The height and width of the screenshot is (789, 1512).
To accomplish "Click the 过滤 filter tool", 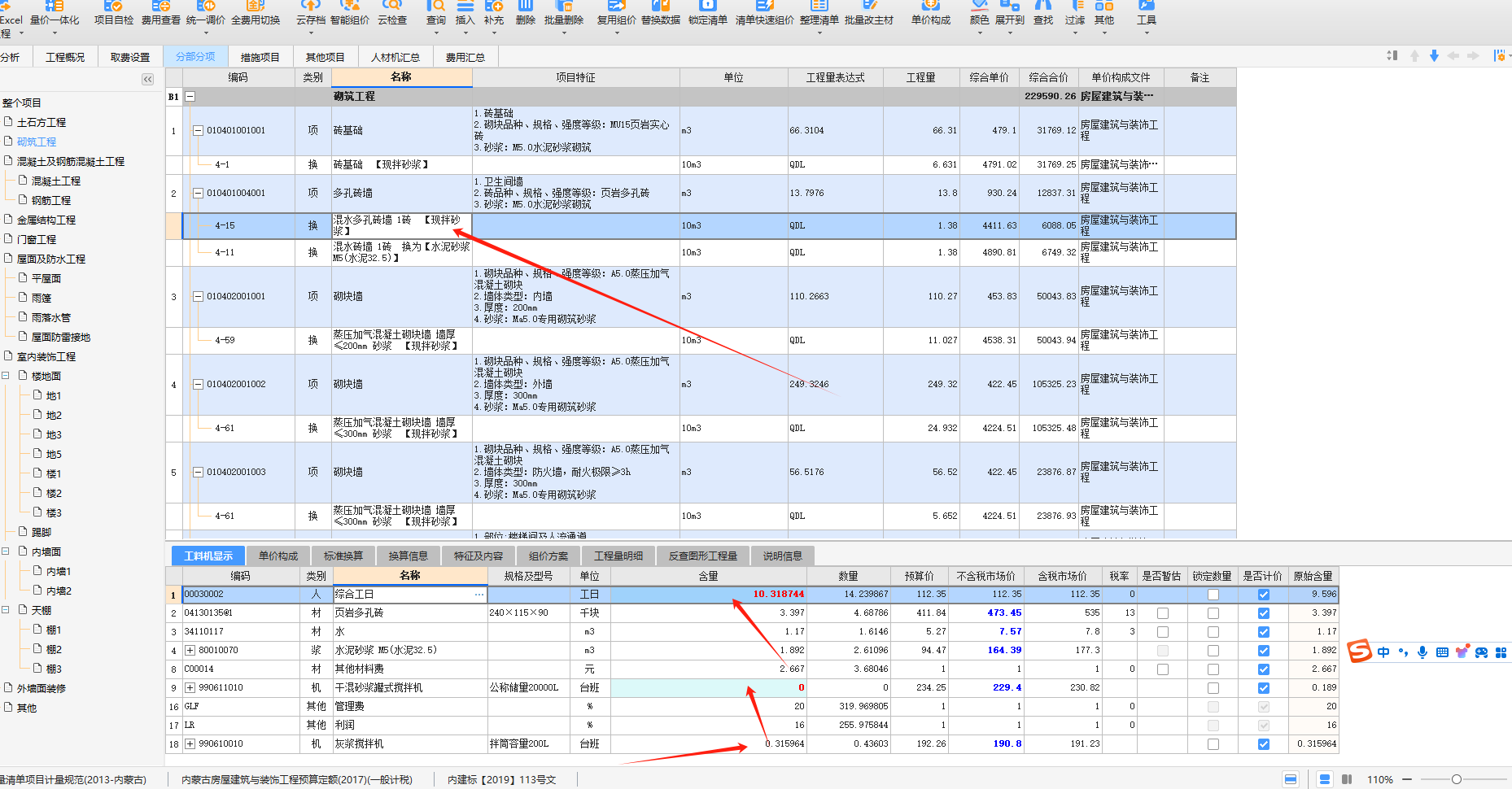I will pyautogui.click(x=1075, y=13).
